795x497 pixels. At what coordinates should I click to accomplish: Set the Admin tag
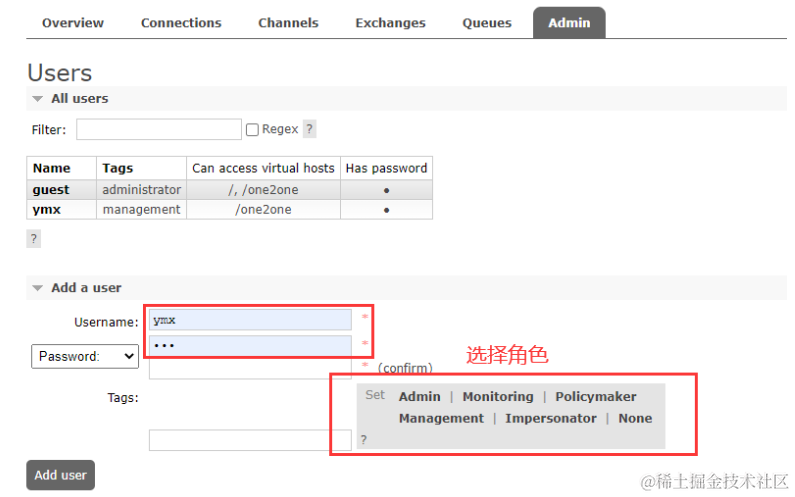419,397
